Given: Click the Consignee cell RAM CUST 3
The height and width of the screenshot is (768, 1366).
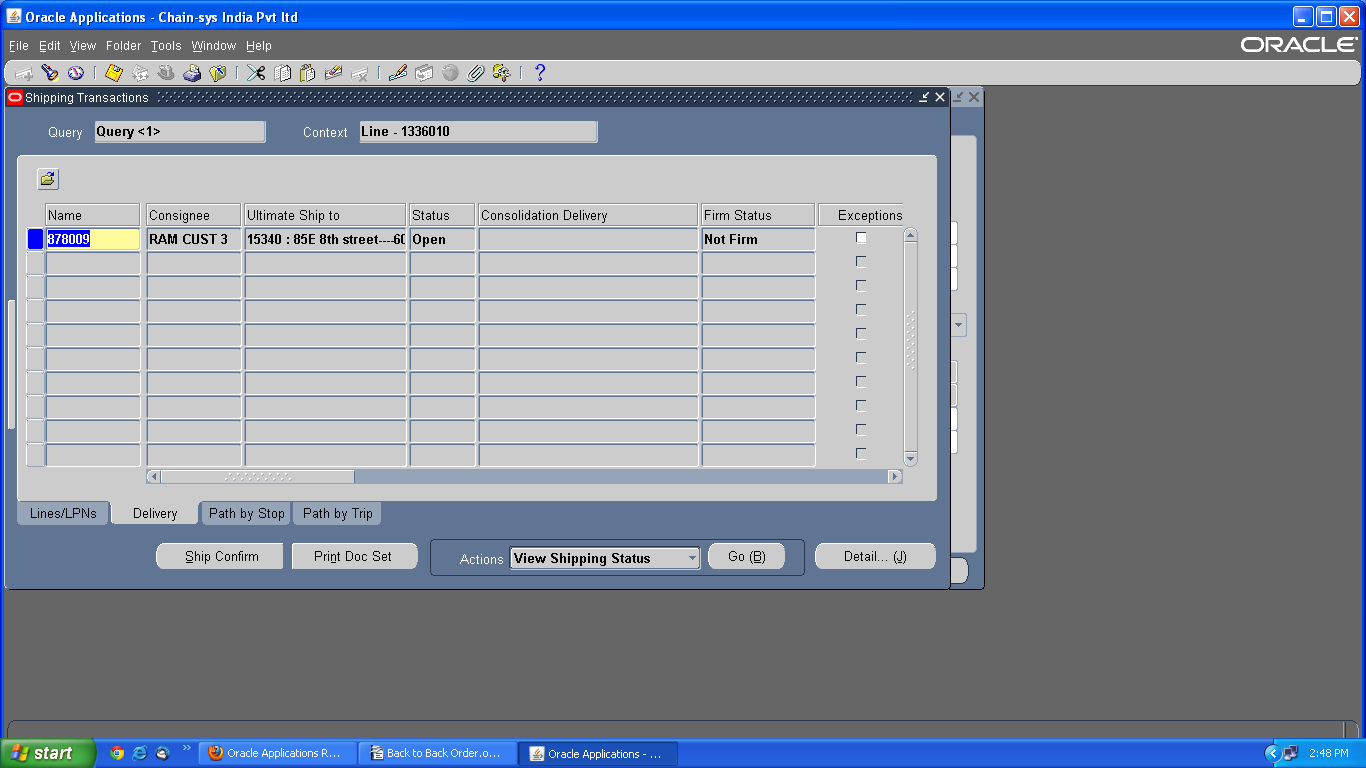Looking at the screenshot, I should coord(194,239).
